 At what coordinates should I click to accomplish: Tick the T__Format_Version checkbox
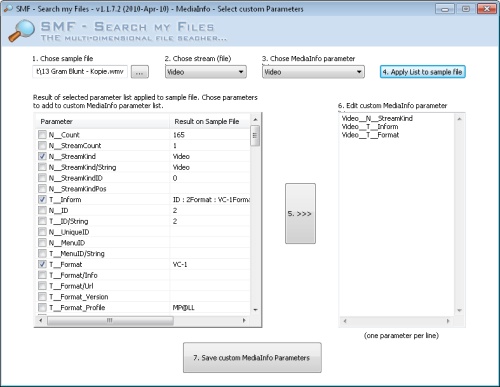click(x=42, y=296)
